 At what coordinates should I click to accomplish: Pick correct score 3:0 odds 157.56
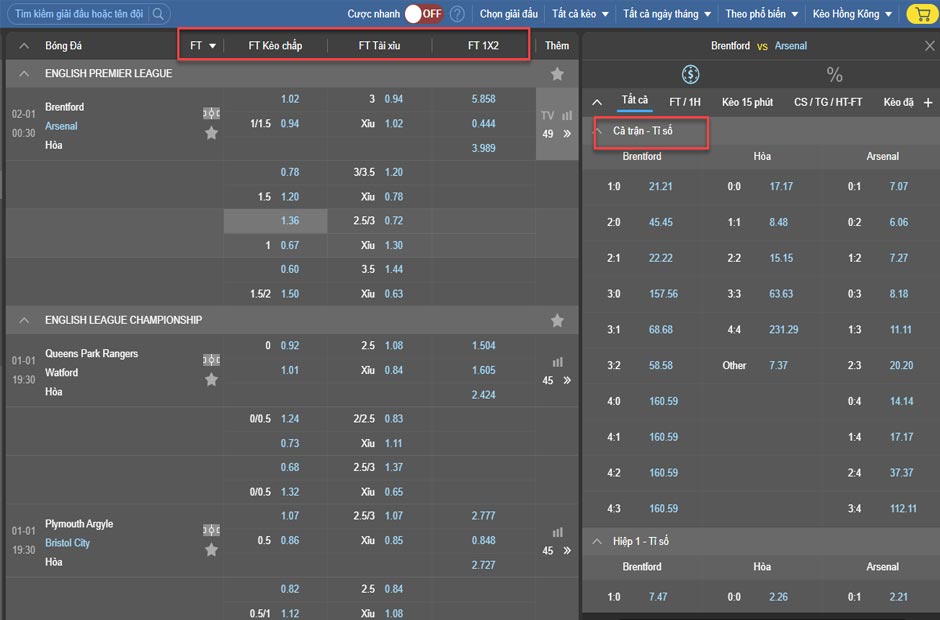tap(663, 294)
